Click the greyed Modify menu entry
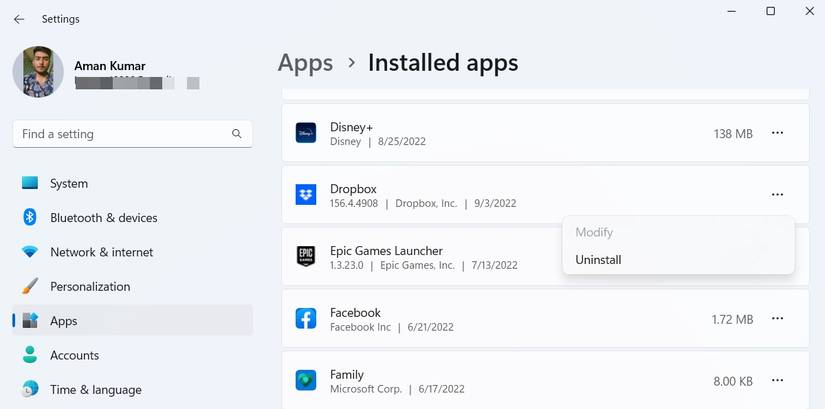 pyautogui.click(x=678, y=232)
